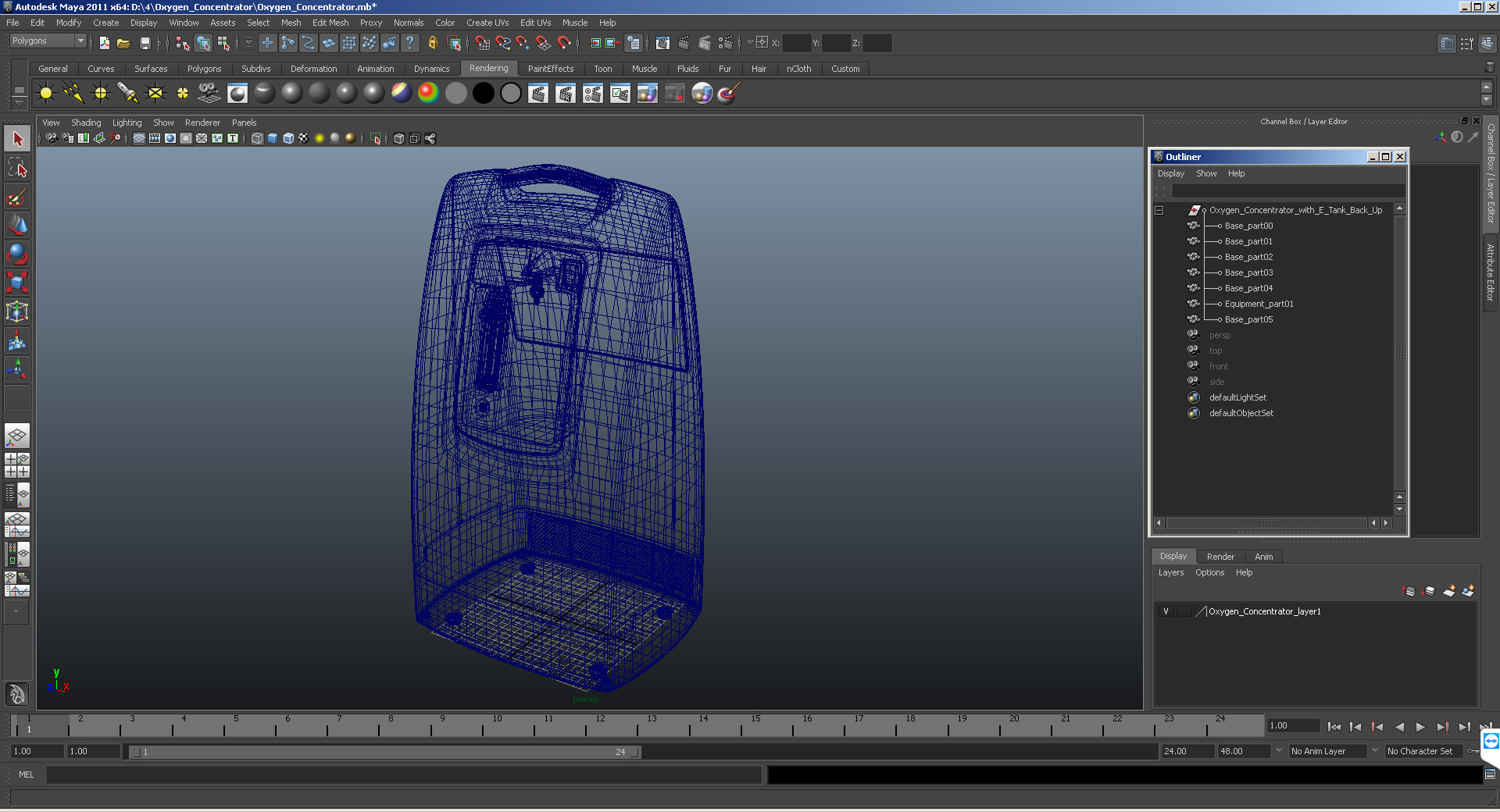Click the range slider bar

(x=385, y=752)
